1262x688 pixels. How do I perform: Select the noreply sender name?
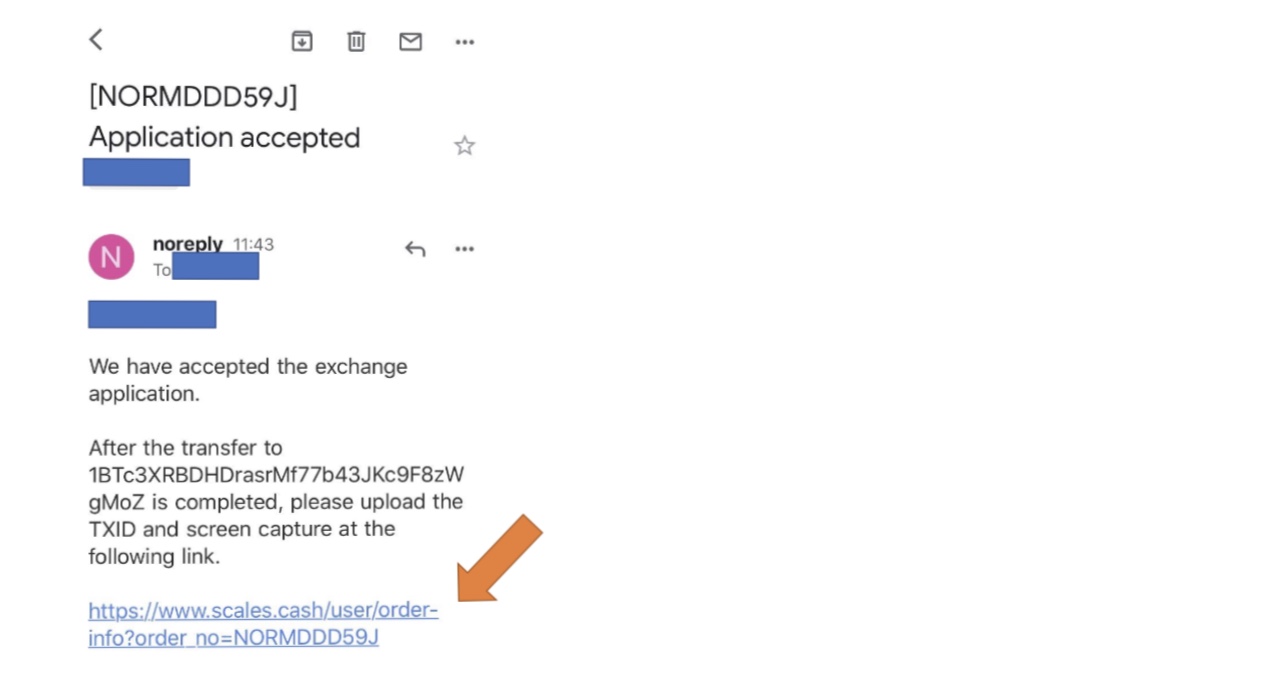187,244
